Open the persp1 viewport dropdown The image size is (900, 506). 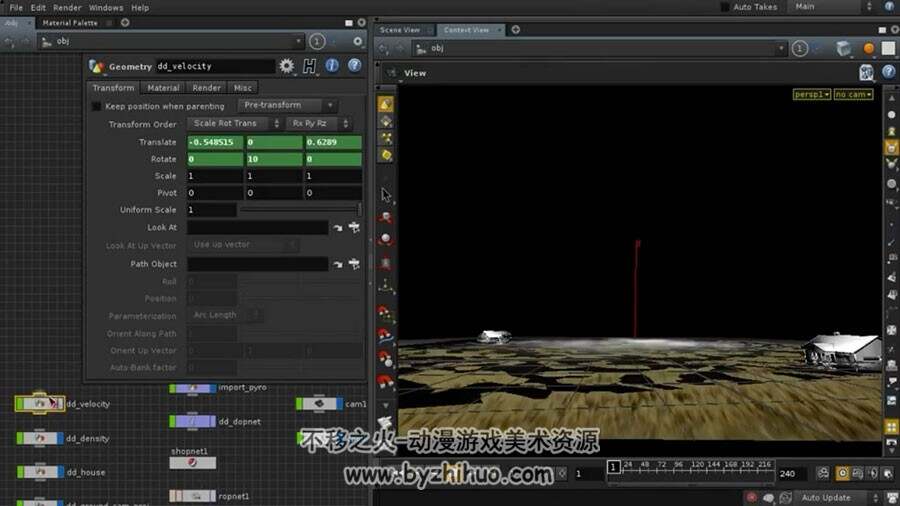pyautogui.click(x=812, y=94)
